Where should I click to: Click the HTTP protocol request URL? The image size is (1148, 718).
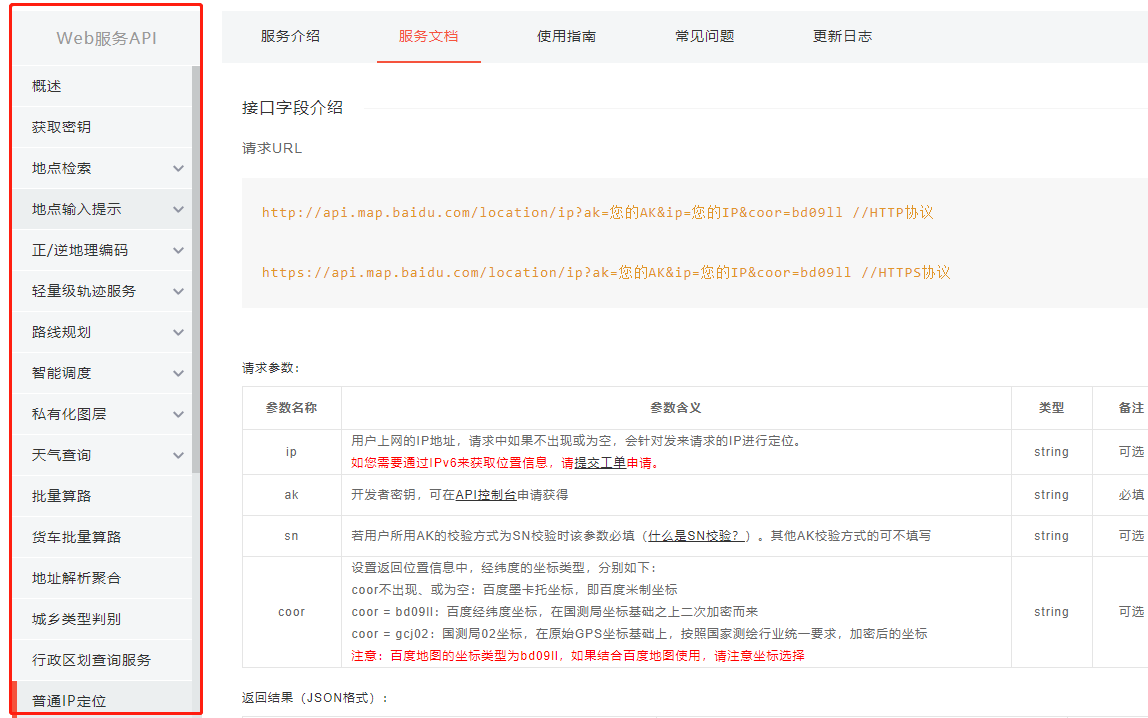click(x=597, y=213)
